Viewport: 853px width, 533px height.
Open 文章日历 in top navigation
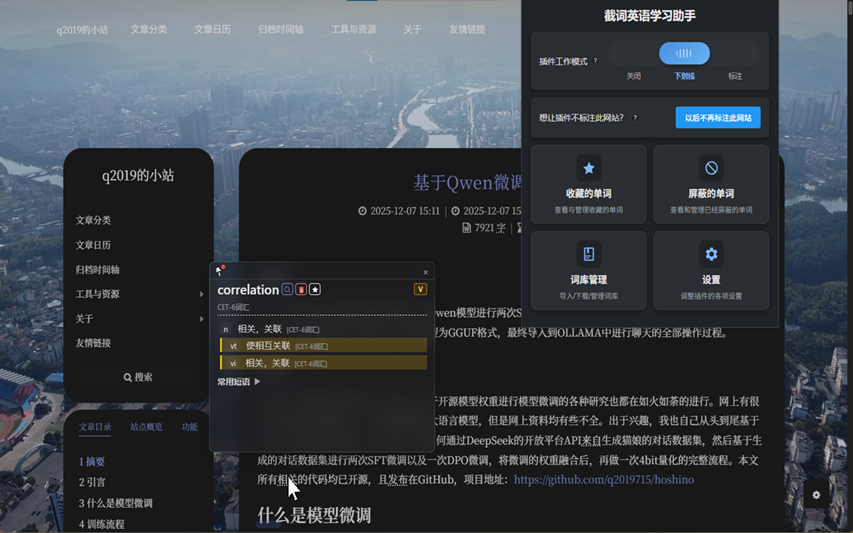[212, 29]
